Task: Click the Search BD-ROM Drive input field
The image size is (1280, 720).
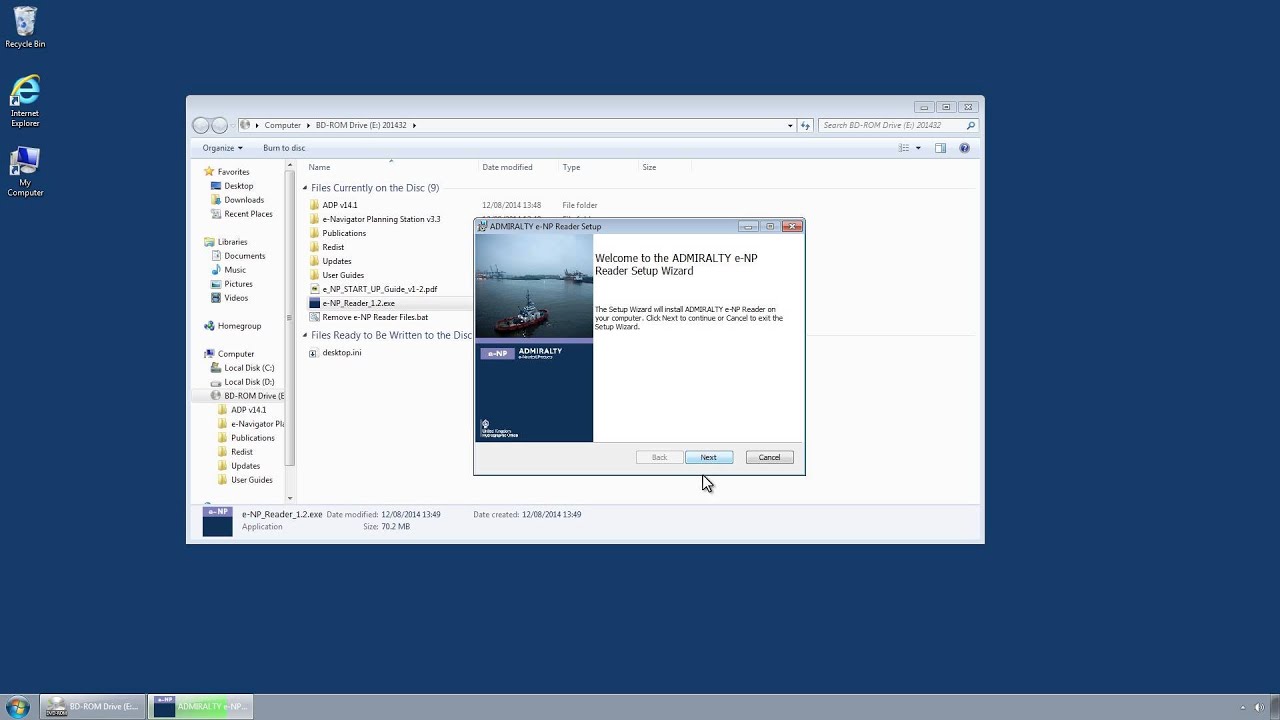Action: [890, 125]
